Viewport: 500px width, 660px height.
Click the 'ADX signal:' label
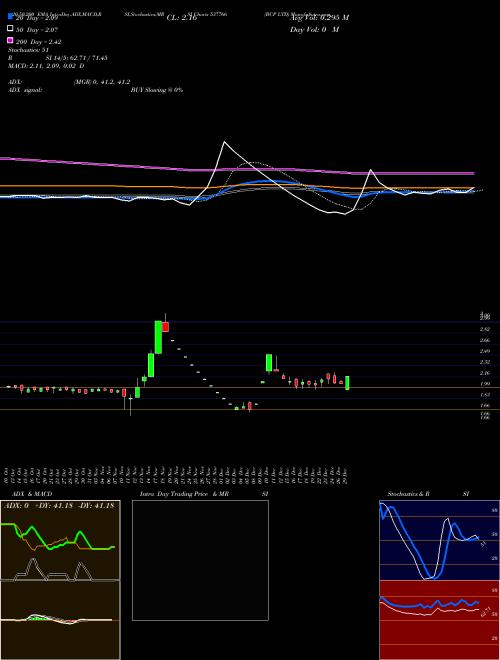pyautogui.click(x=25, y=90)
